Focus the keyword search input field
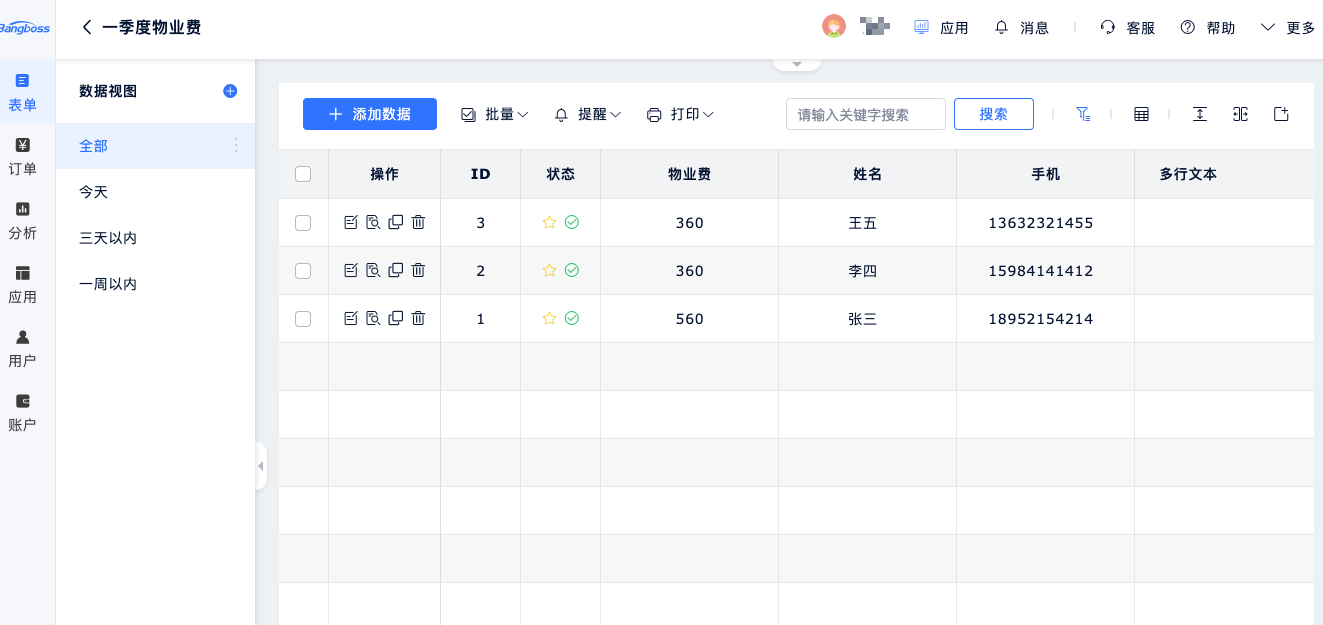Image resolution: width=1323 pixels, height=625 pixels. point(865,114)
